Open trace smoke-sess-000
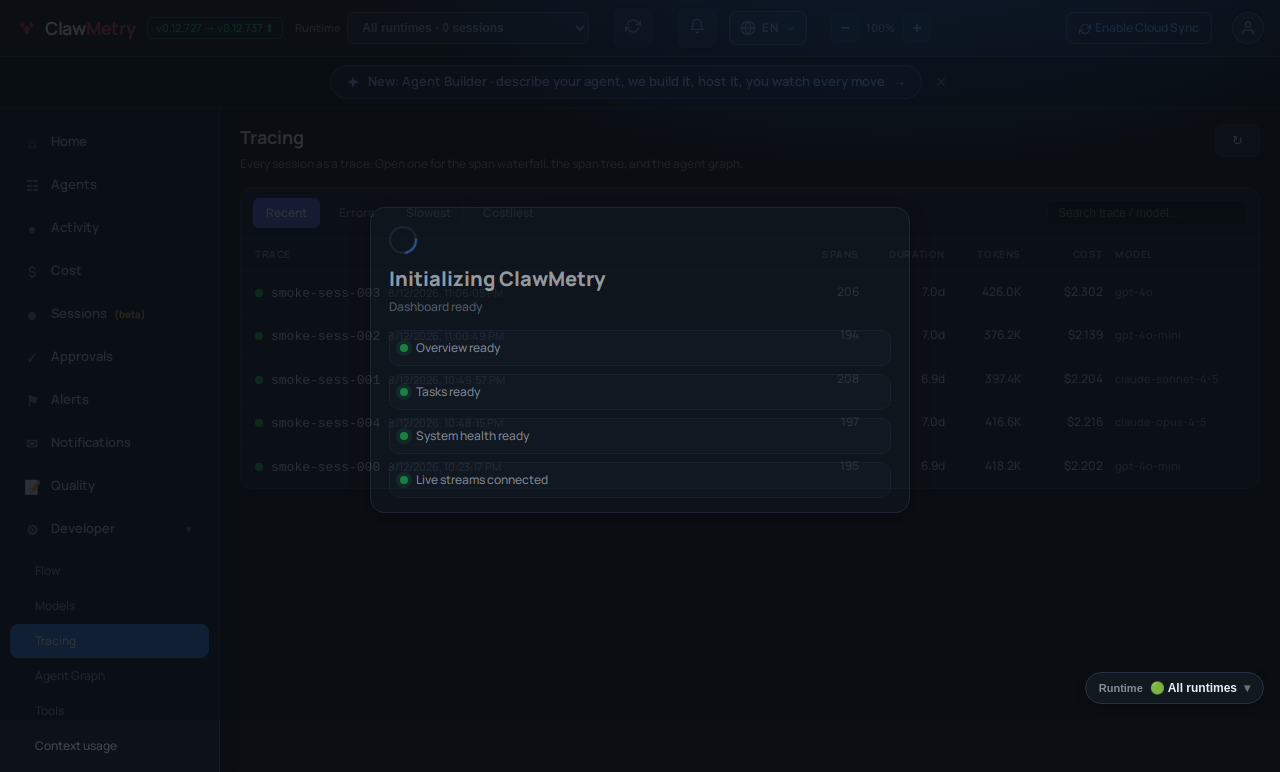This screenshot has height=772, width=1280. (749, 466)
